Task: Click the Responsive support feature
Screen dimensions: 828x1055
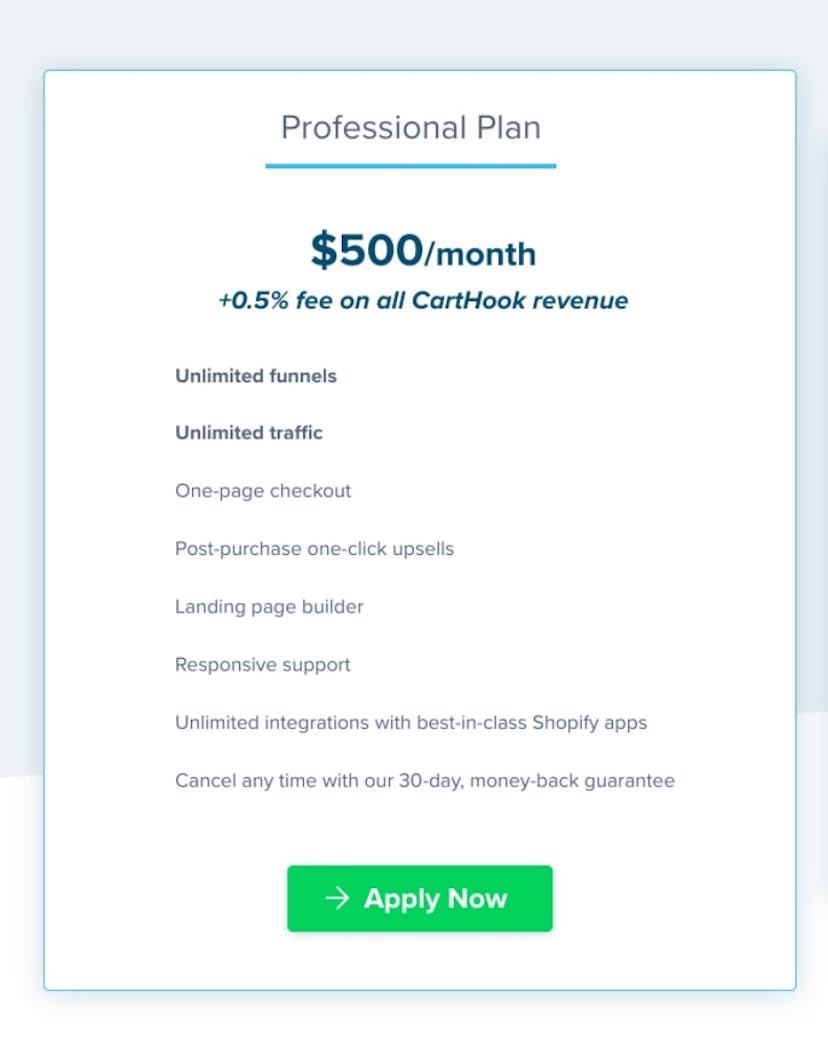Action: point(262,664)
